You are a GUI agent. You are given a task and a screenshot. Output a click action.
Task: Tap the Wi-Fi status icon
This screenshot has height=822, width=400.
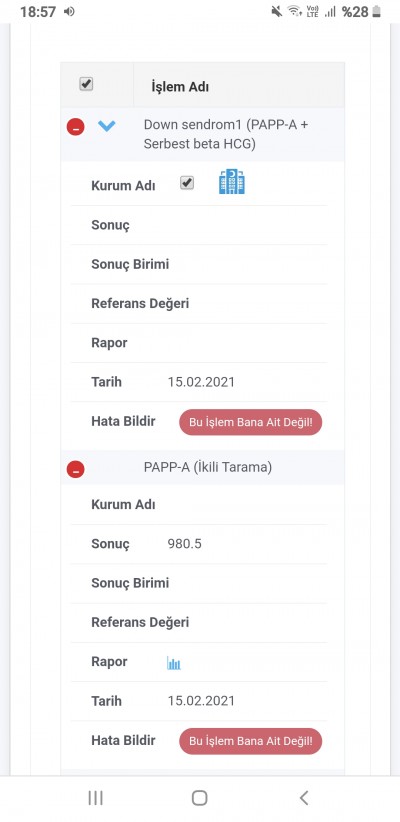(295, 12)
